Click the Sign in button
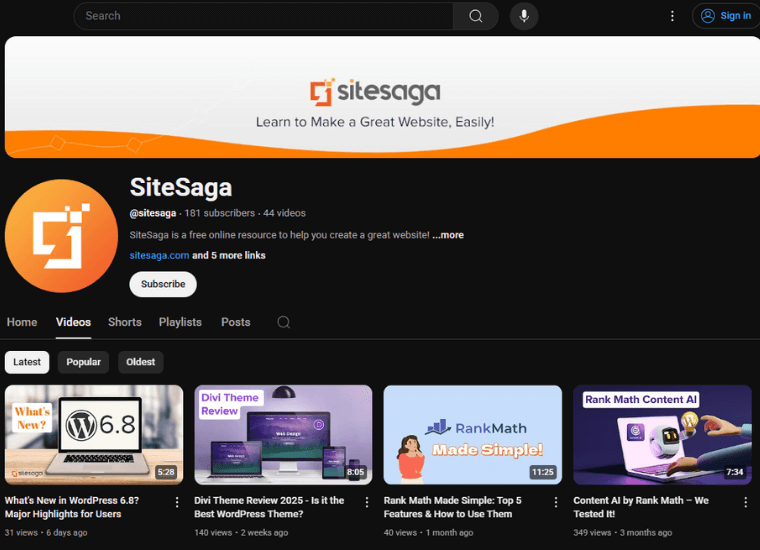The image size is (760, 550). [726, 16]
